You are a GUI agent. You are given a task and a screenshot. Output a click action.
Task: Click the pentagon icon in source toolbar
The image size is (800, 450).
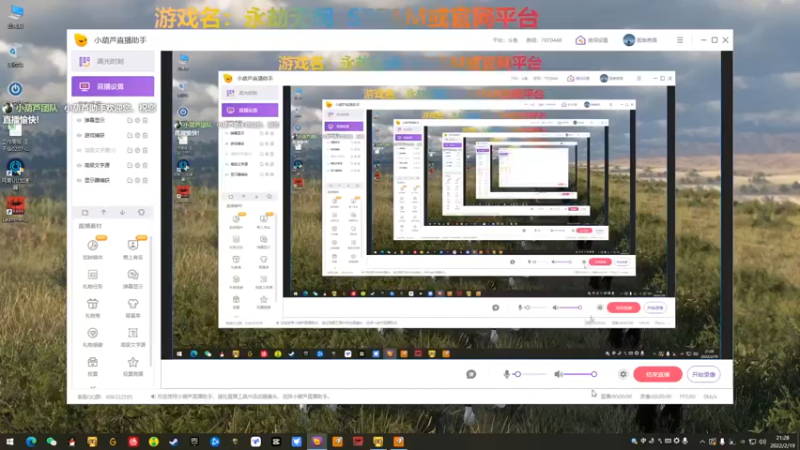[141, 212]
